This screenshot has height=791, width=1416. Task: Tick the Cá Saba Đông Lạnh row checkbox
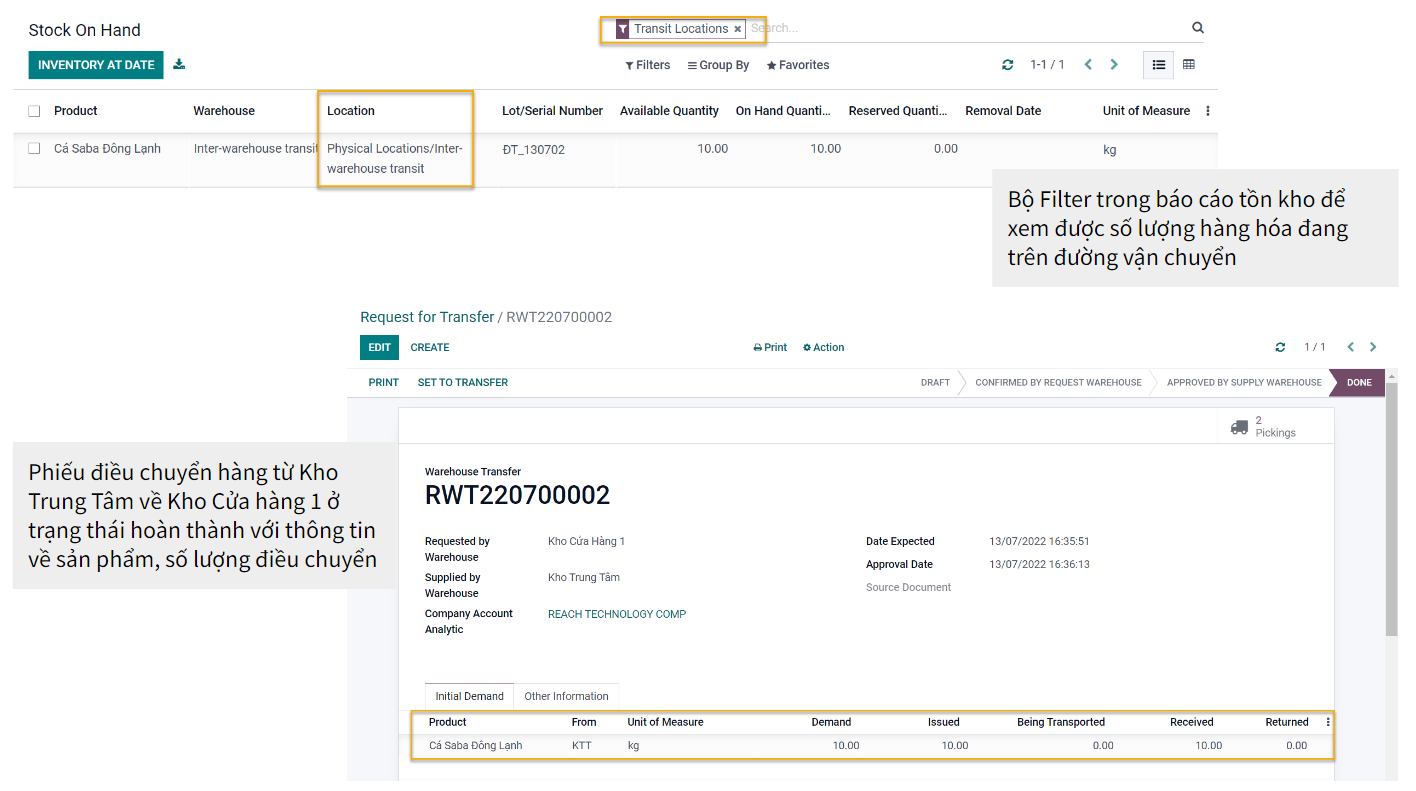click(x=34, y=148)
